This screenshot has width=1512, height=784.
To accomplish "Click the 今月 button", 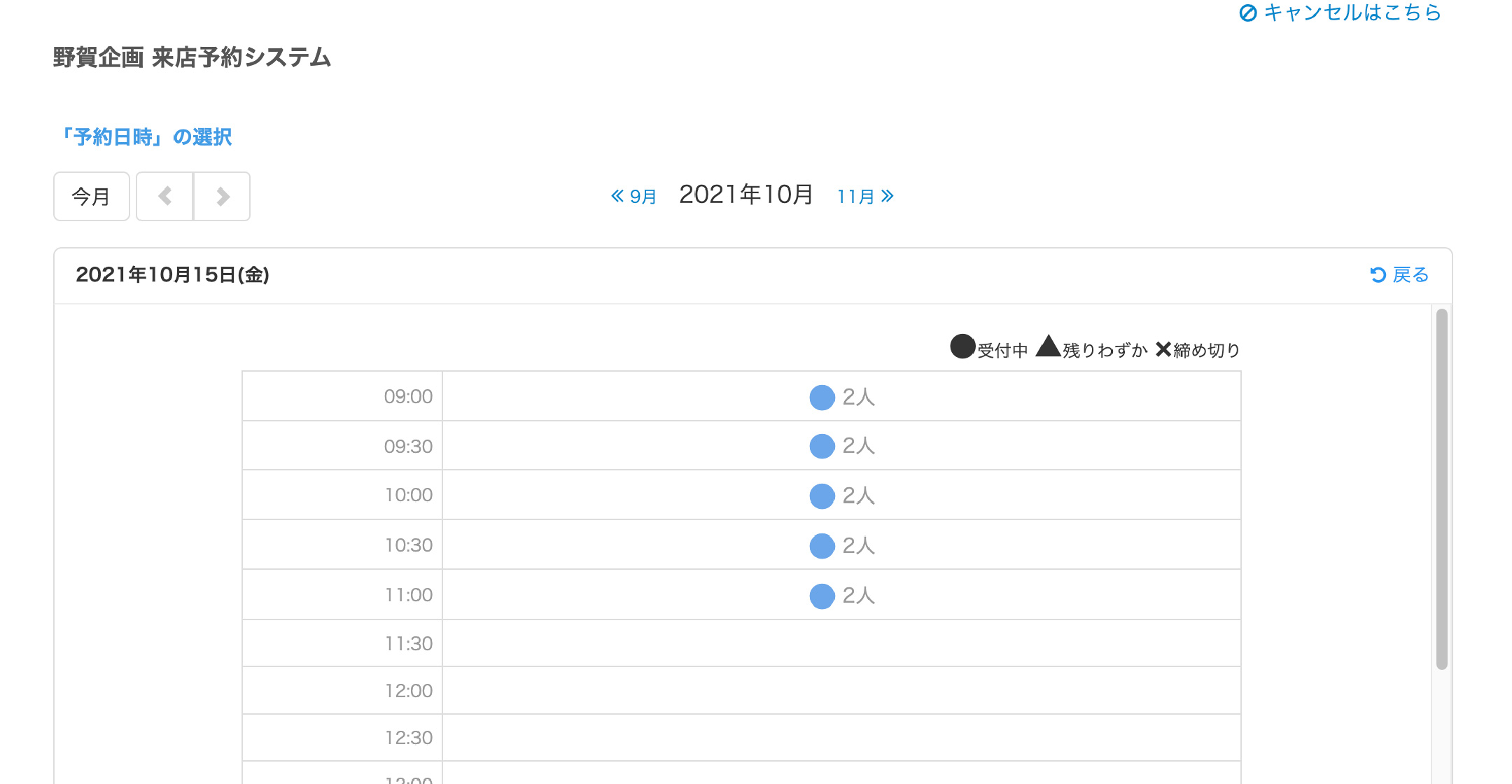I will 92,196.
